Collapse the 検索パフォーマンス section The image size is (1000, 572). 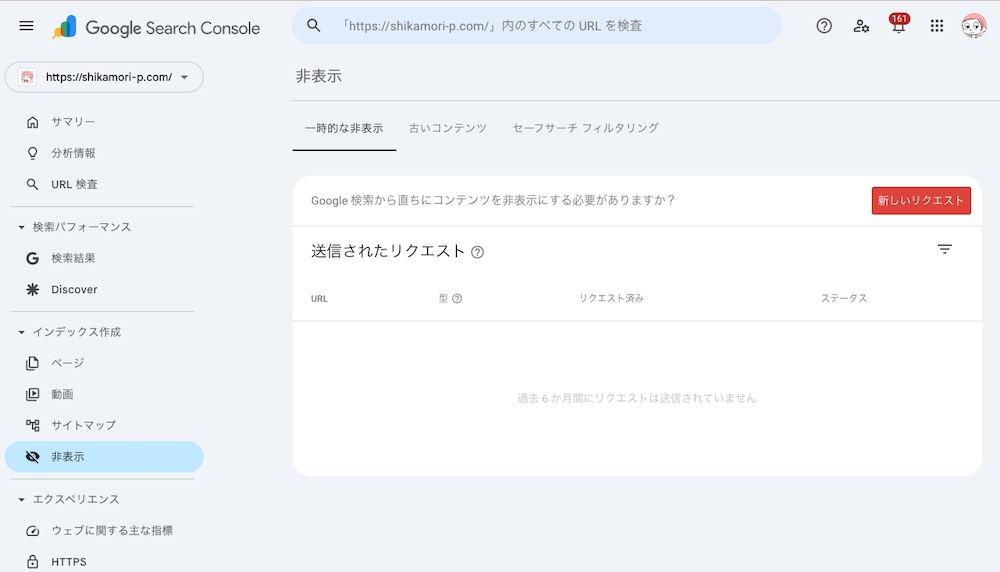pyautogui.click(x=22, y=227)
